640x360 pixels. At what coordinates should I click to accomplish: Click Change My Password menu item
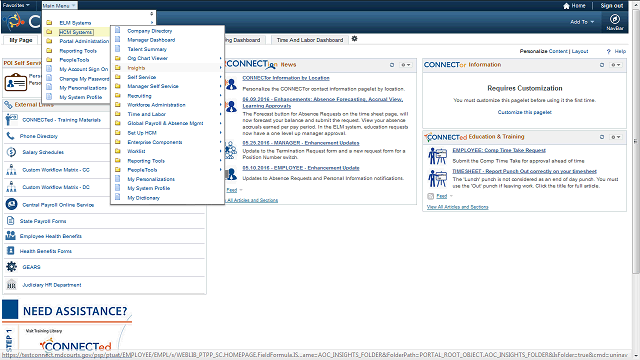tap(84, 79)
